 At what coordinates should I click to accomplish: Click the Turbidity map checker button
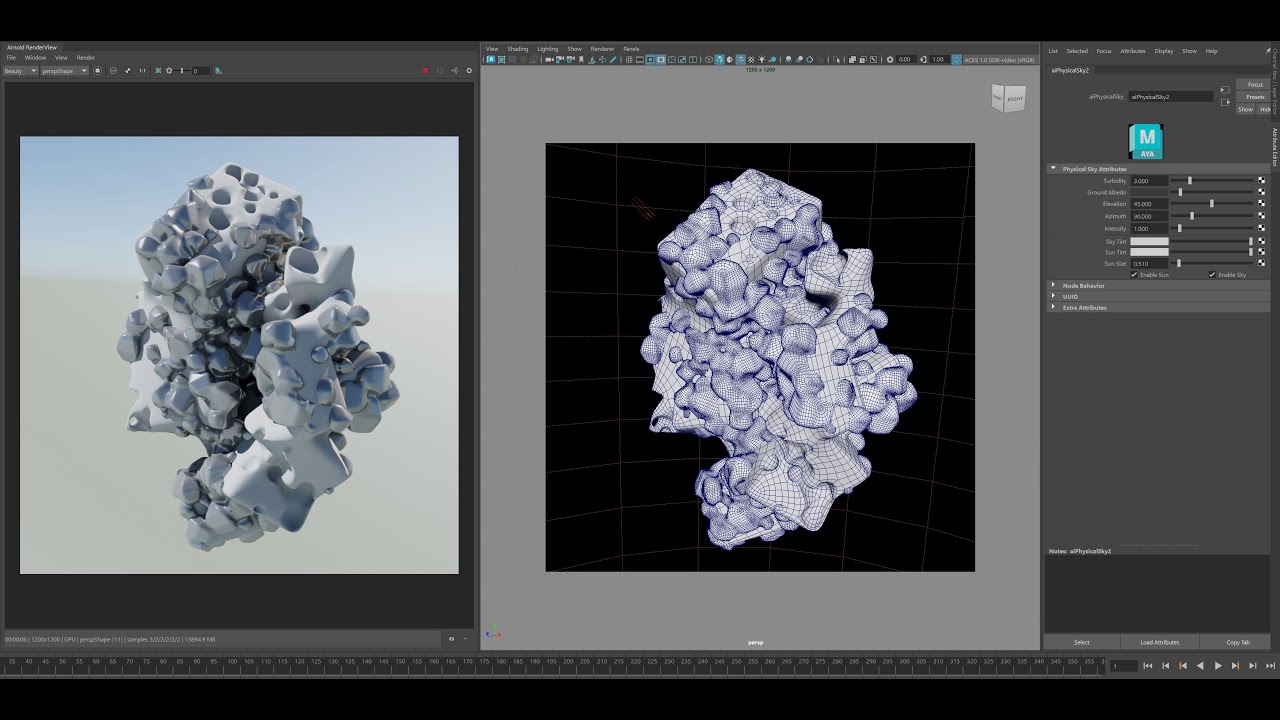(1261, 181)
